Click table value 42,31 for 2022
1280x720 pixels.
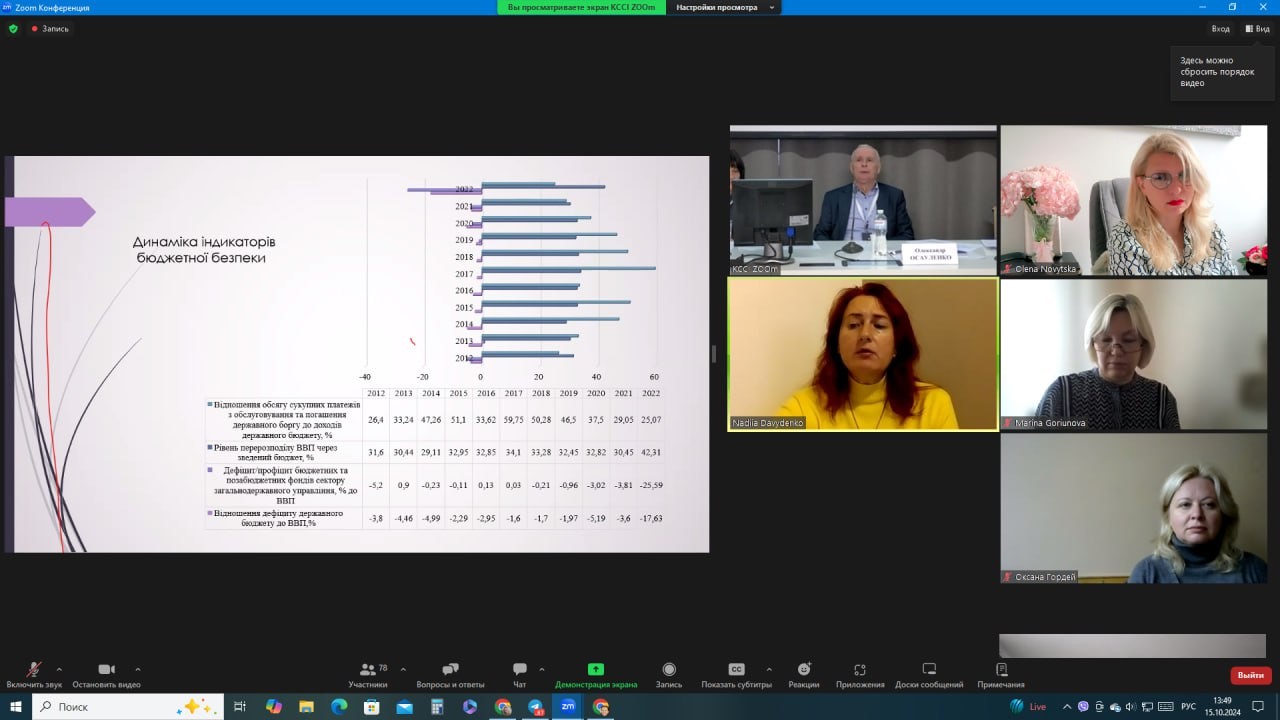click(651, 452)
